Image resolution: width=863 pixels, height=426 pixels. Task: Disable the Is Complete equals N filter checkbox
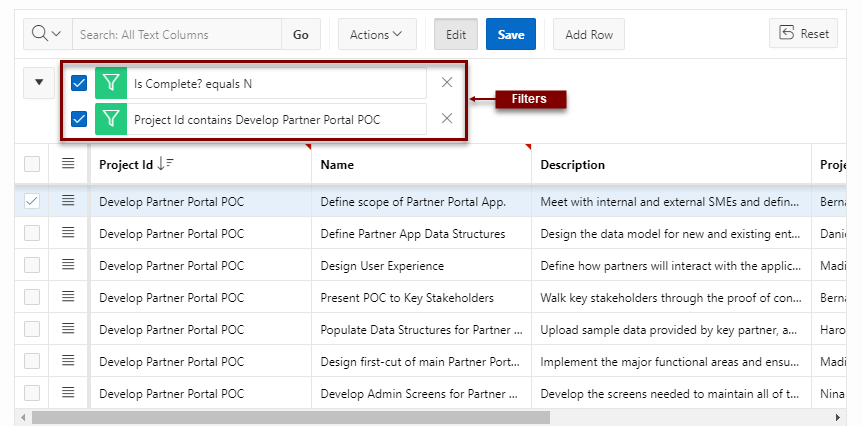[x=80, y=83]
